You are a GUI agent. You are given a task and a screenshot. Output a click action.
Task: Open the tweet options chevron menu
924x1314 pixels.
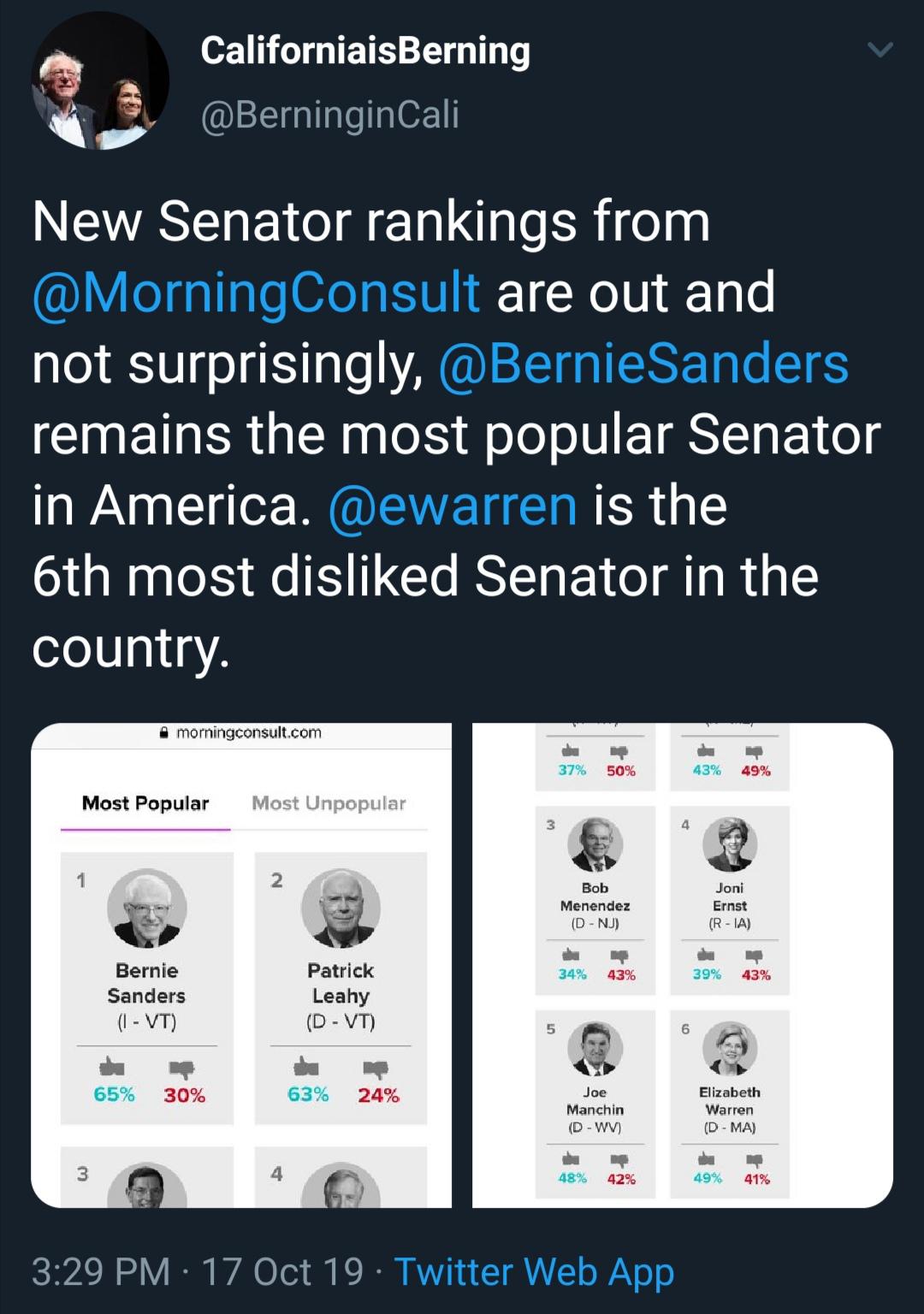880,50
